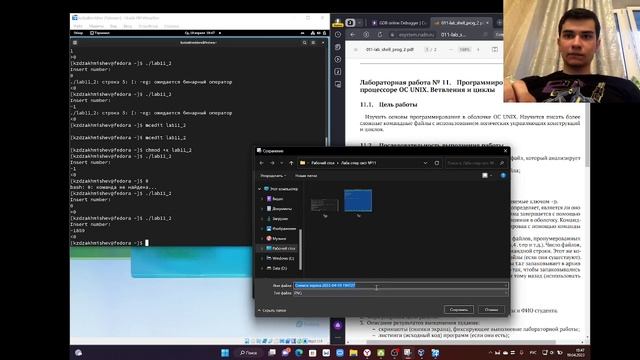
Task: Click the file name input field
Action: coord(400,285)
